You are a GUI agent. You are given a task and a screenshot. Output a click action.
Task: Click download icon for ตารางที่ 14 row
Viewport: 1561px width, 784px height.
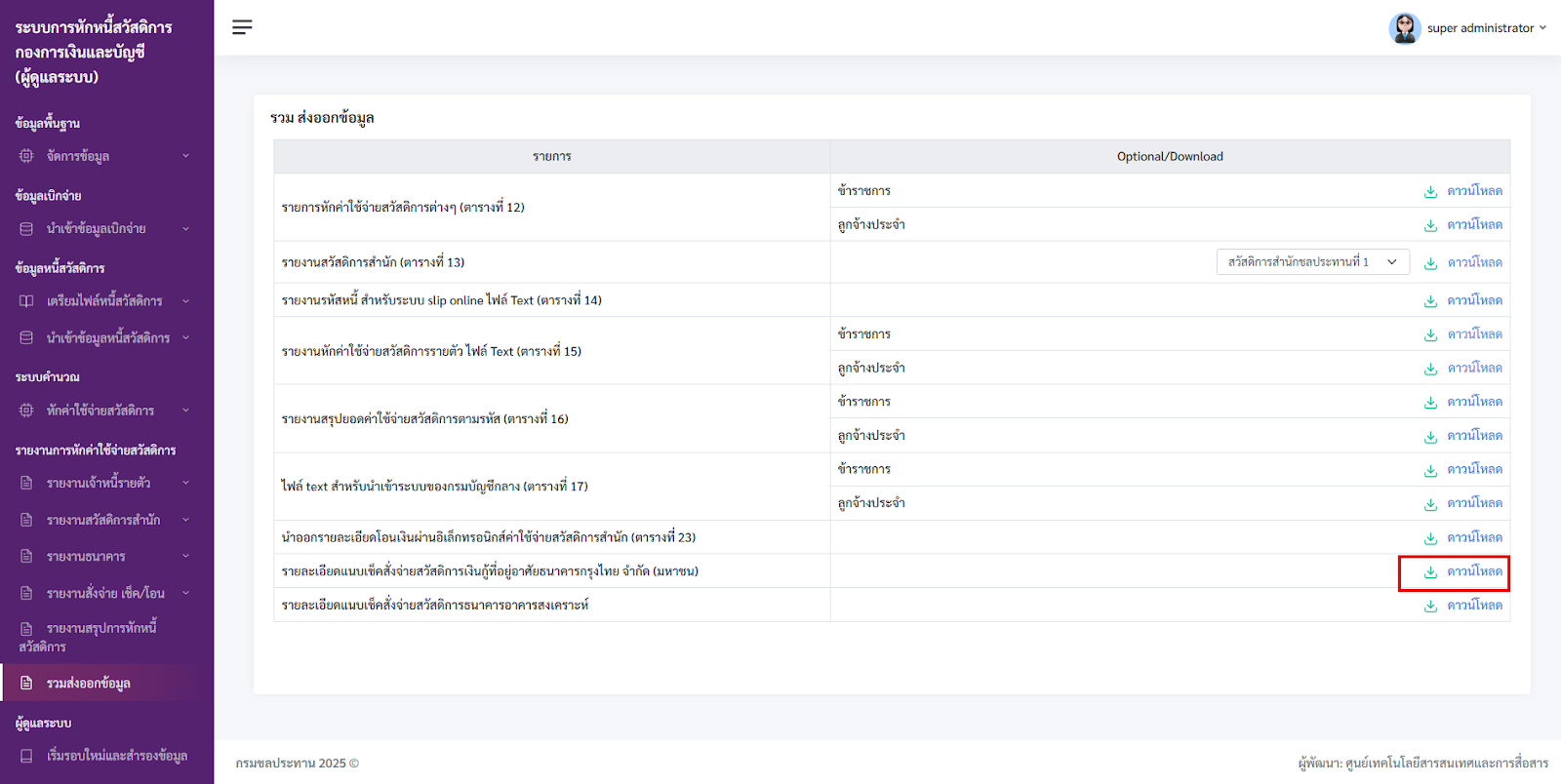(x=1430, y=301)
